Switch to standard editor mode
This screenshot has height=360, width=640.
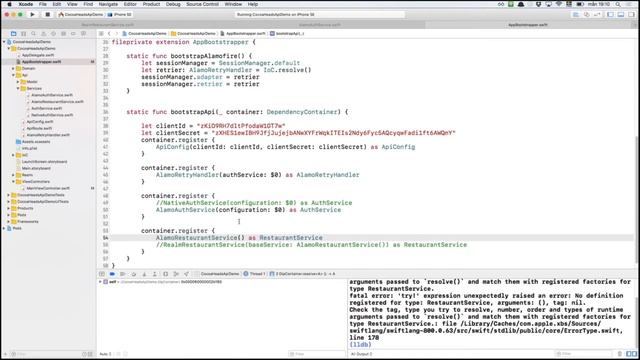pyautogui.click(x=576, y=15)
